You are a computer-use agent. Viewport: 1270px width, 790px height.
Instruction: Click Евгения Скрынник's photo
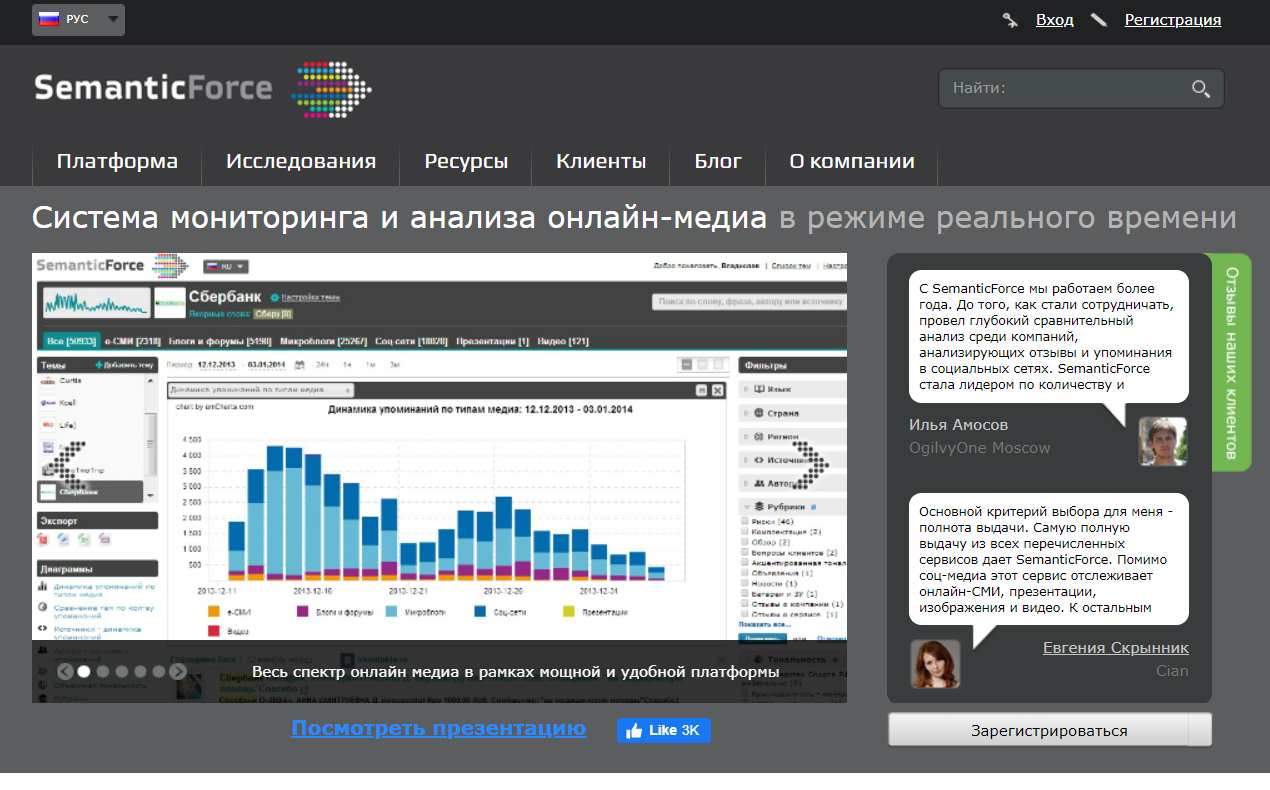tap(935, 664)
